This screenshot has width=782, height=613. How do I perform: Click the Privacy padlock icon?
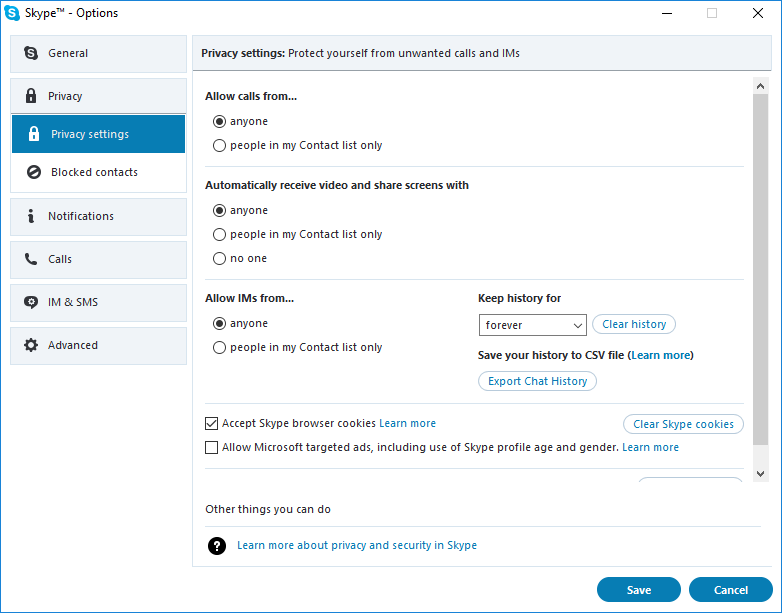pyautogui.click(x=31, y=96)
